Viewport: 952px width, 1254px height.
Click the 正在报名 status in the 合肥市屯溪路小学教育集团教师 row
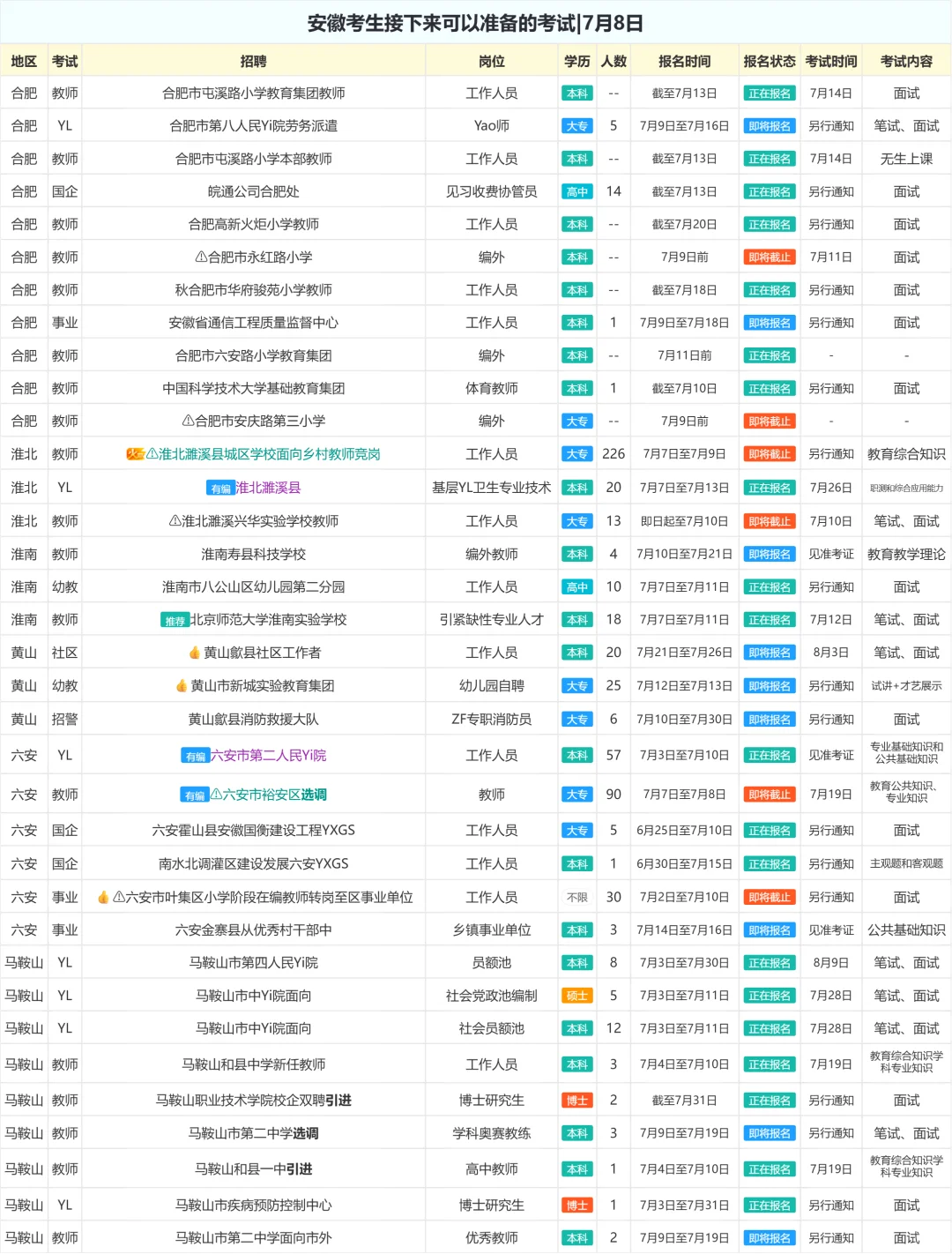pos(770,93)
